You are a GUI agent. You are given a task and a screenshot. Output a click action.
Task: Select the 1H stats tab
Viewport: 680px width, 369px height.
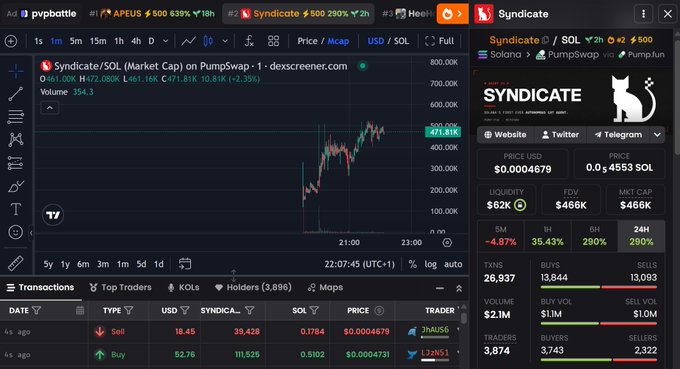[547, 236]
